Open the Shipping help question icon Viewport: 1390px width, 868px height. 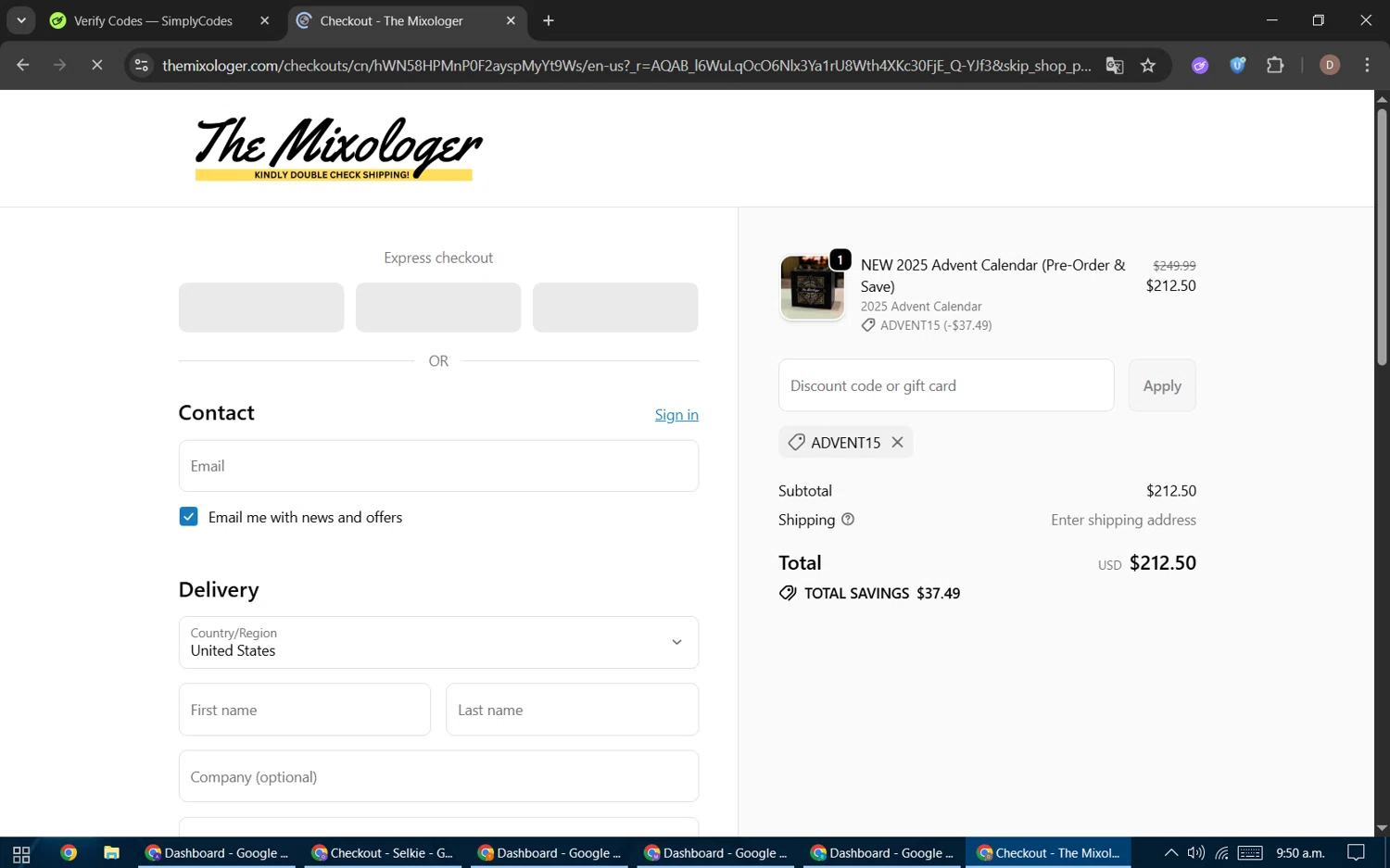[x=847, y=519]
